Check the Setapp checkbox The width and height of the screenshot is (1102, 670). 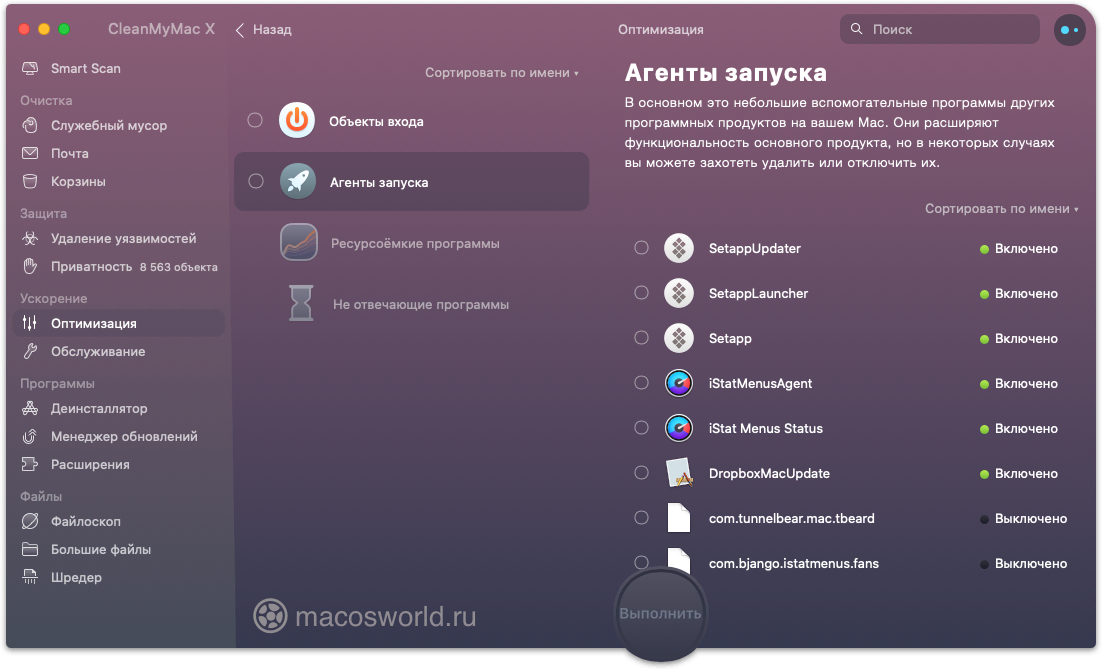[x=641, y=337]
